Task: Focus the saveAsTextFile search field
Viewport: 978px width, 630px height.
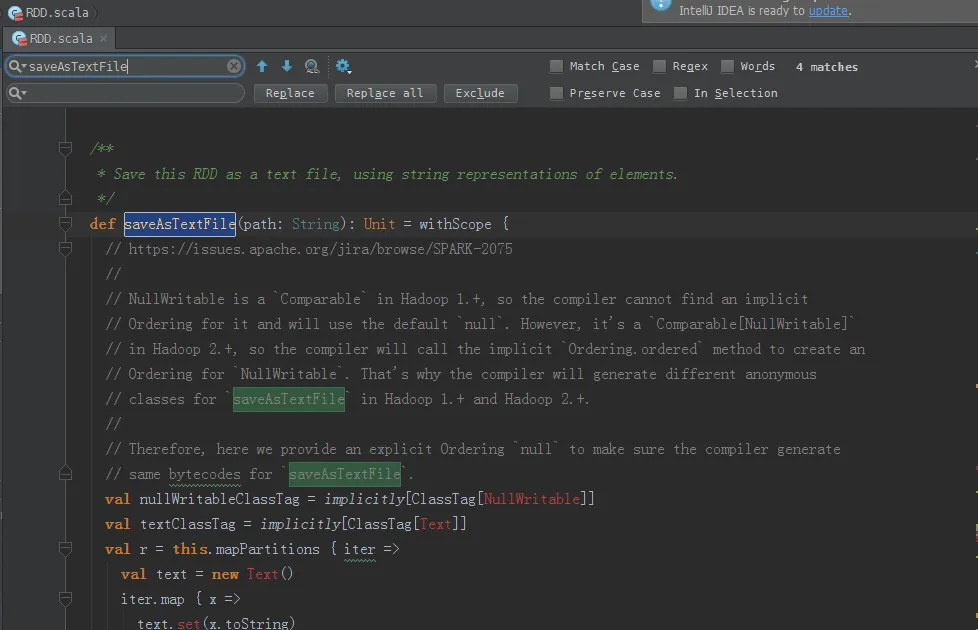Action: (x=125, y=66)
